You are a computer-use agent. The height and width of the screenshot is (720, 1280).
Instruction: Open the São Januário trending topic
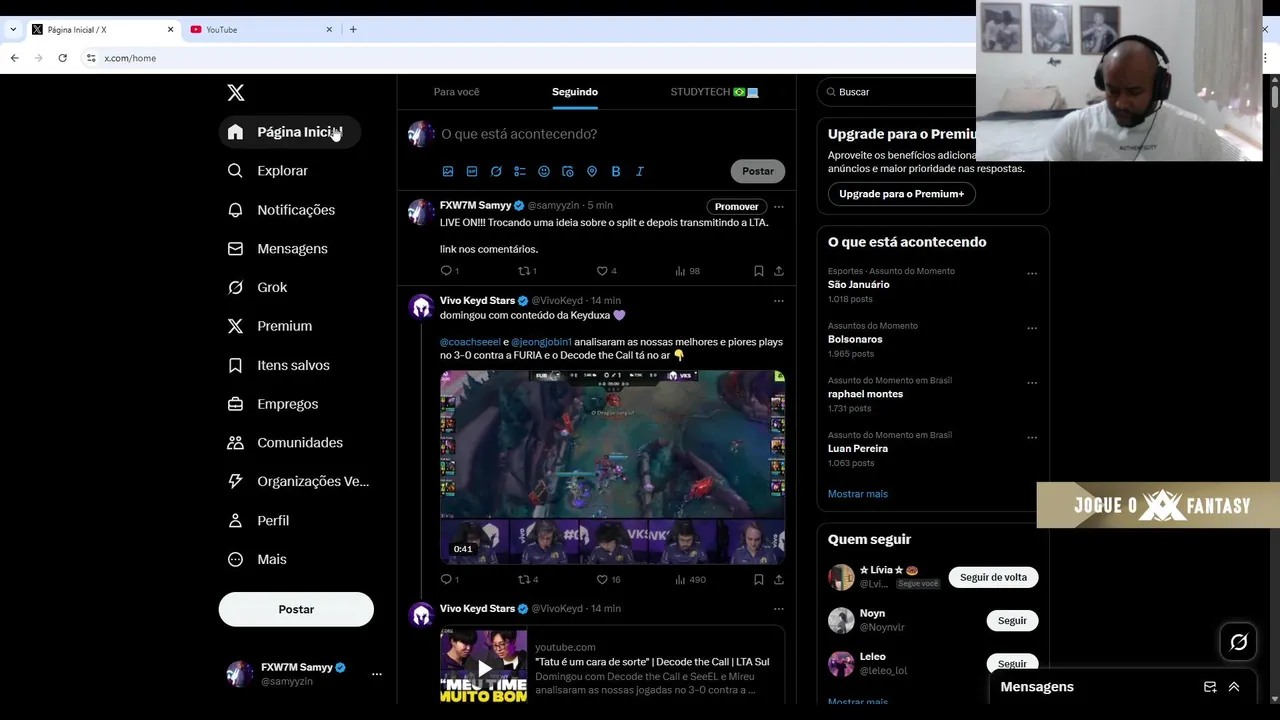858,285
